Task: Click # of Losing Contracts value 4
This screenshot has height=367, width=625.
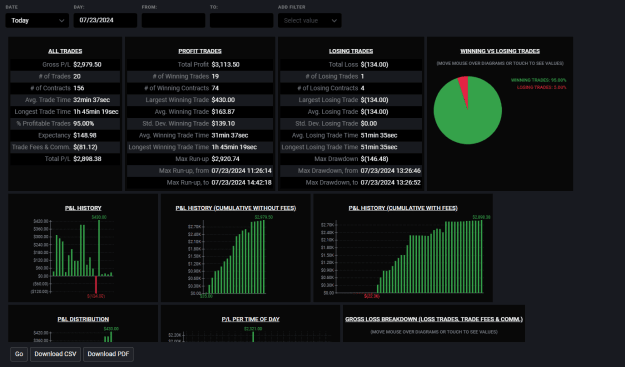Action: tap(363, 88)
